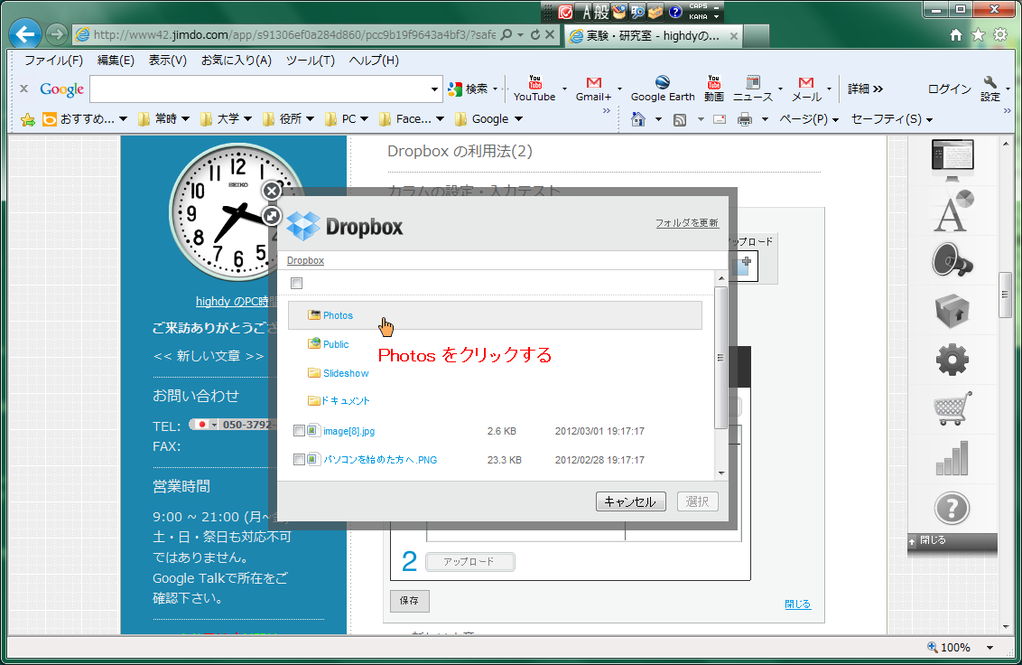Open the お気に入り(A) menu
This screenshot has width=1022, height=665.
[236, 61]
